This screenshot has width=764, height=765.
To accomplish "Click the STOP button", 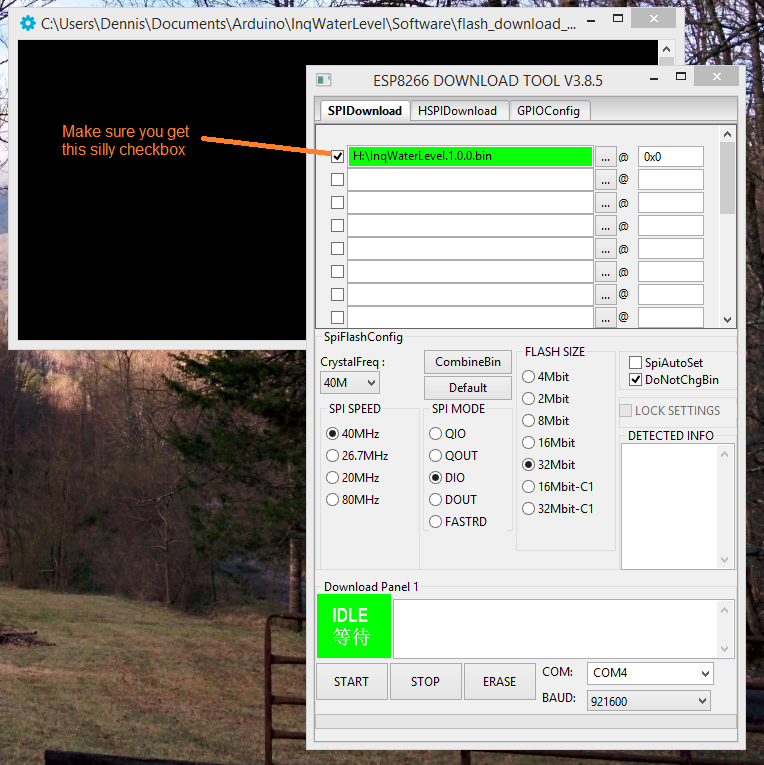I will pyautogui.click(x=425, y=682).
